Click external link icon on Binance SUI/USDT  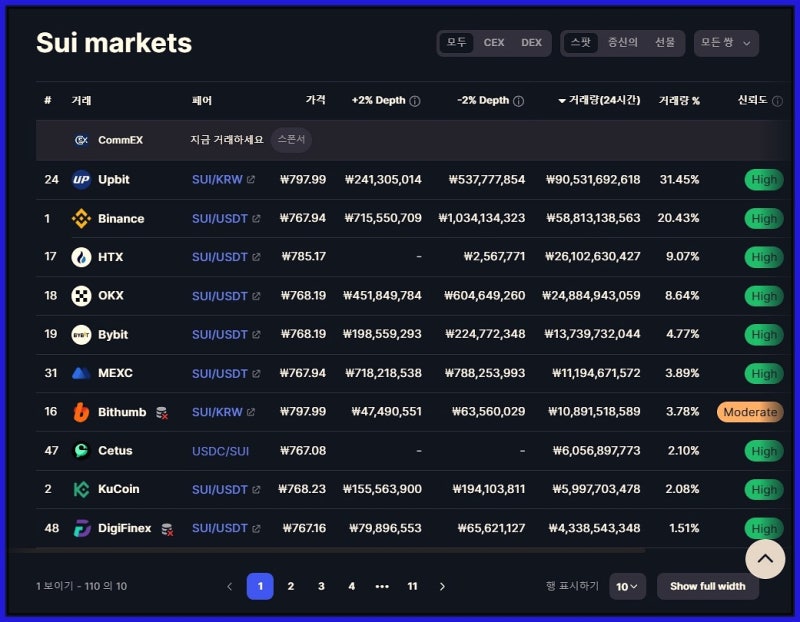[256, 218]
